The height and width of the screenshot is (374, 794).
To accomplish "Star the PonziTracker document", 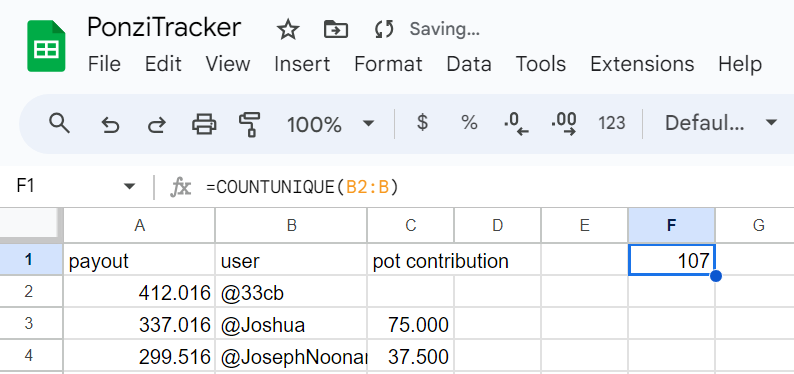I will [288, 29].
